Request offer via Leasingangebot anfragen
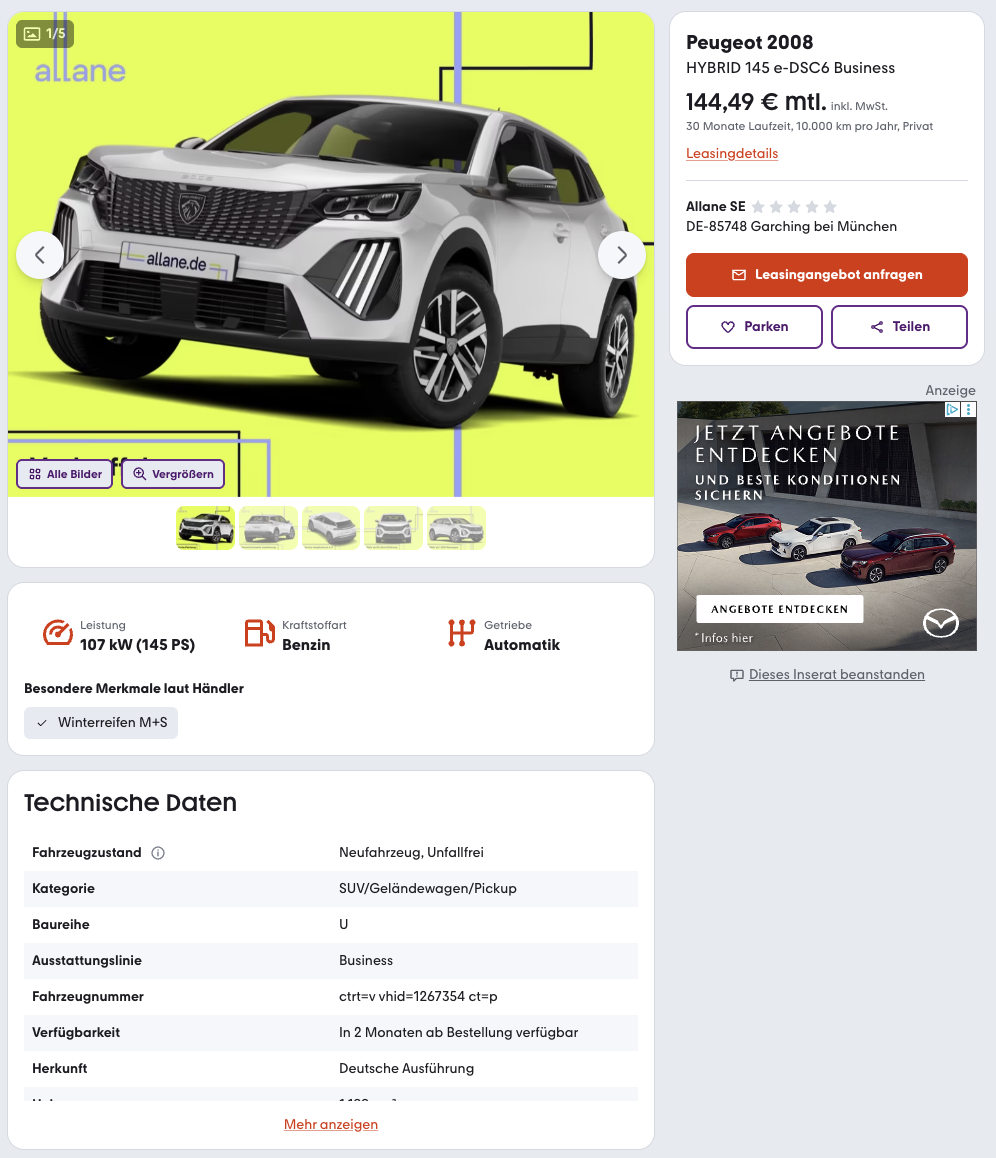 (x=826, y=275)
